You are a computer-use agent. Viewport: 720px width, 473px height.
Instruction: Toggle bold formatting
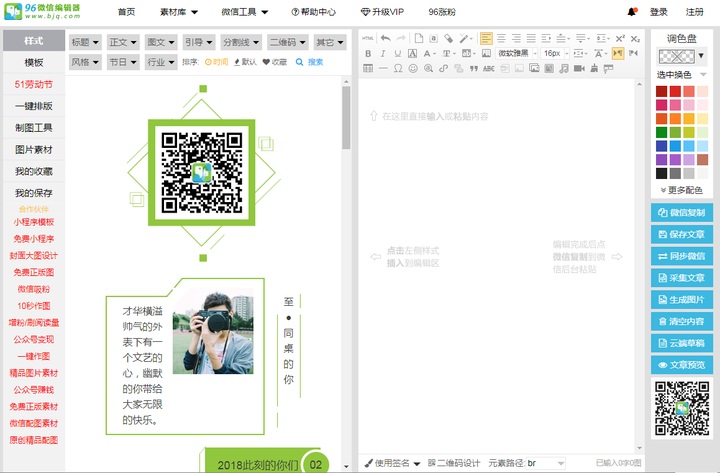pyautogui.click(x=368, y=54)
